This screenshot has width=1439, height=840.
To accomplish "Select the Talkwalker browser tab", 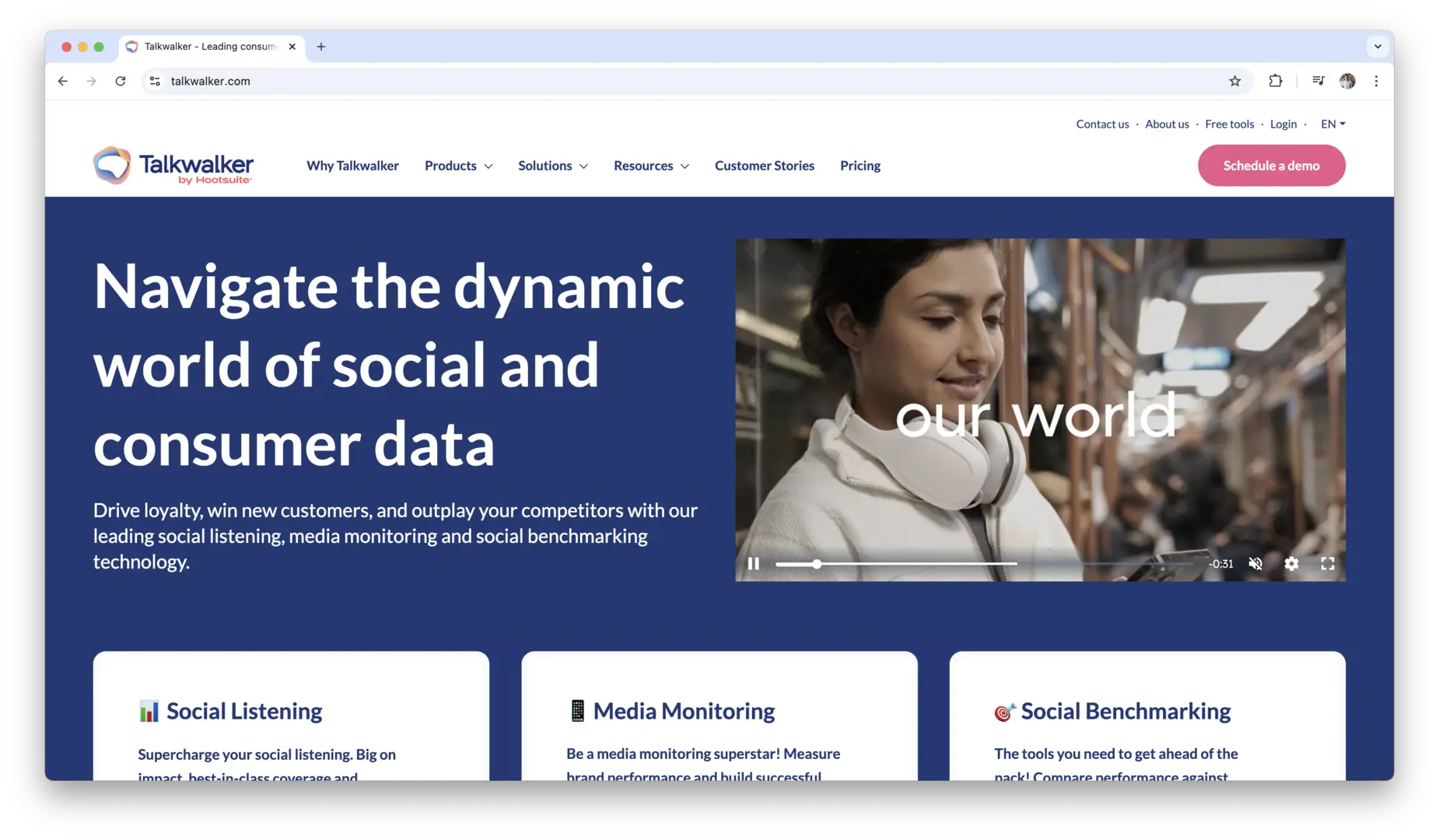I will (212, 47).
